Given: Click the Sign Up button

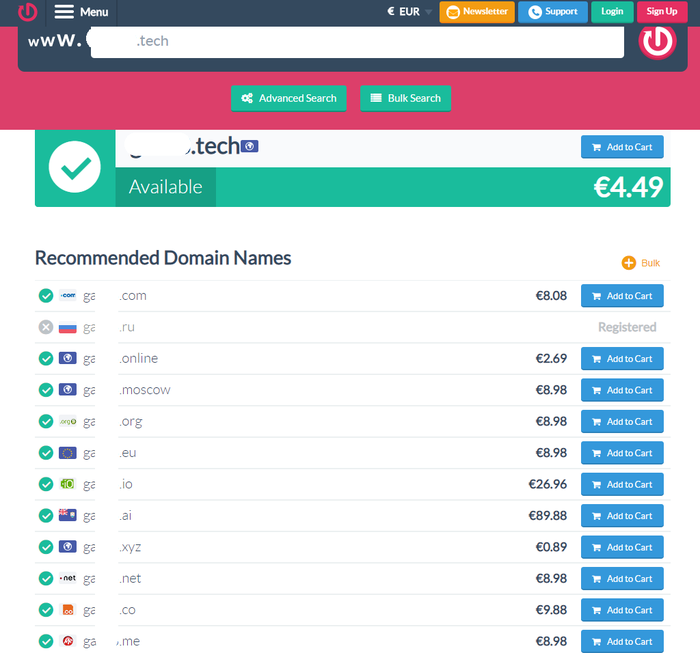Looking at the screenshot, I should (661, 12).
